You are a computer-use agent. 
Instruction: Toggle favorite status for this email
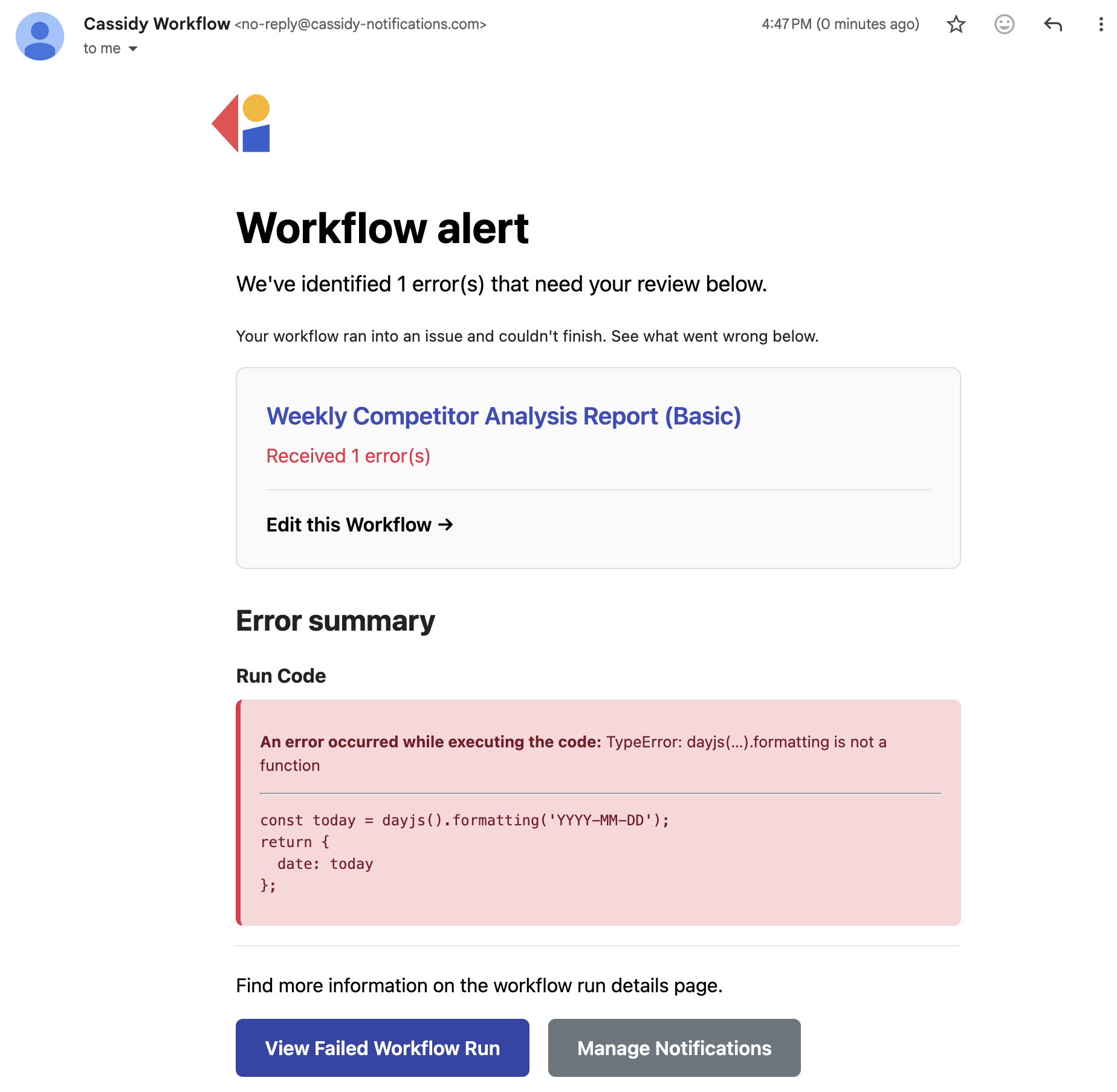(956, 24)
